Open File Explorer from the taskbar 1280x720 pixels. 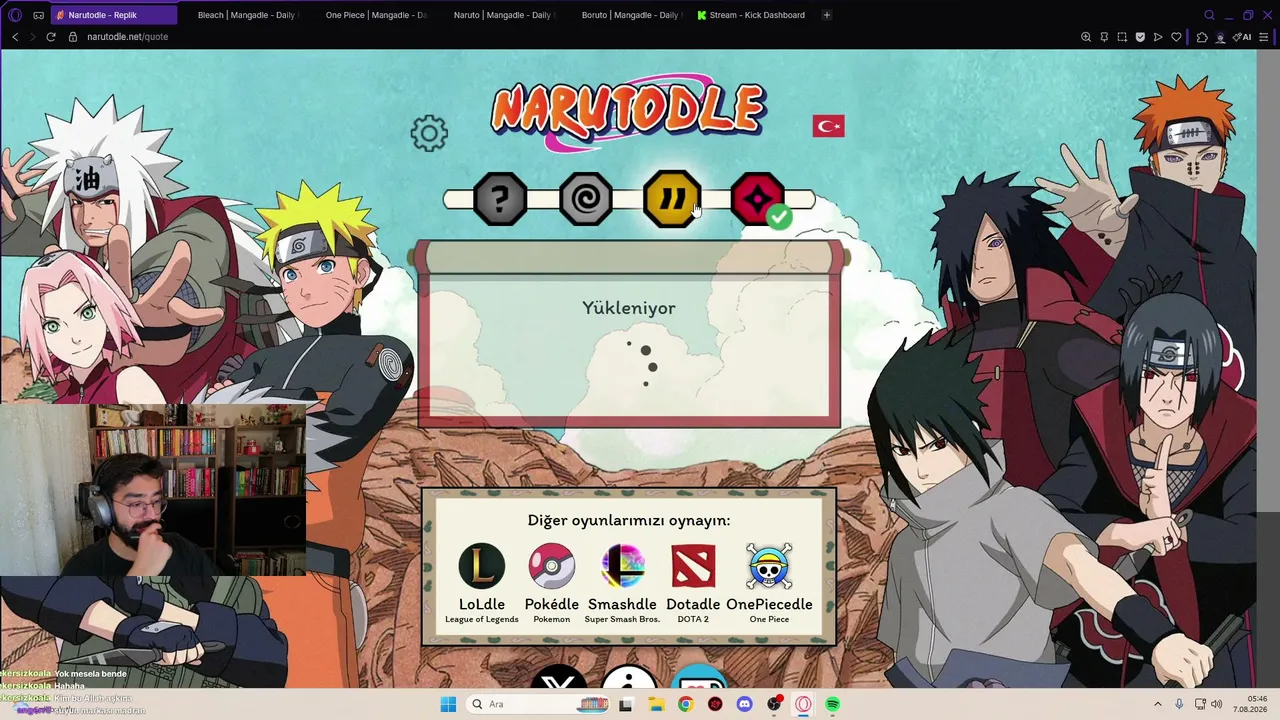point(656,704)
